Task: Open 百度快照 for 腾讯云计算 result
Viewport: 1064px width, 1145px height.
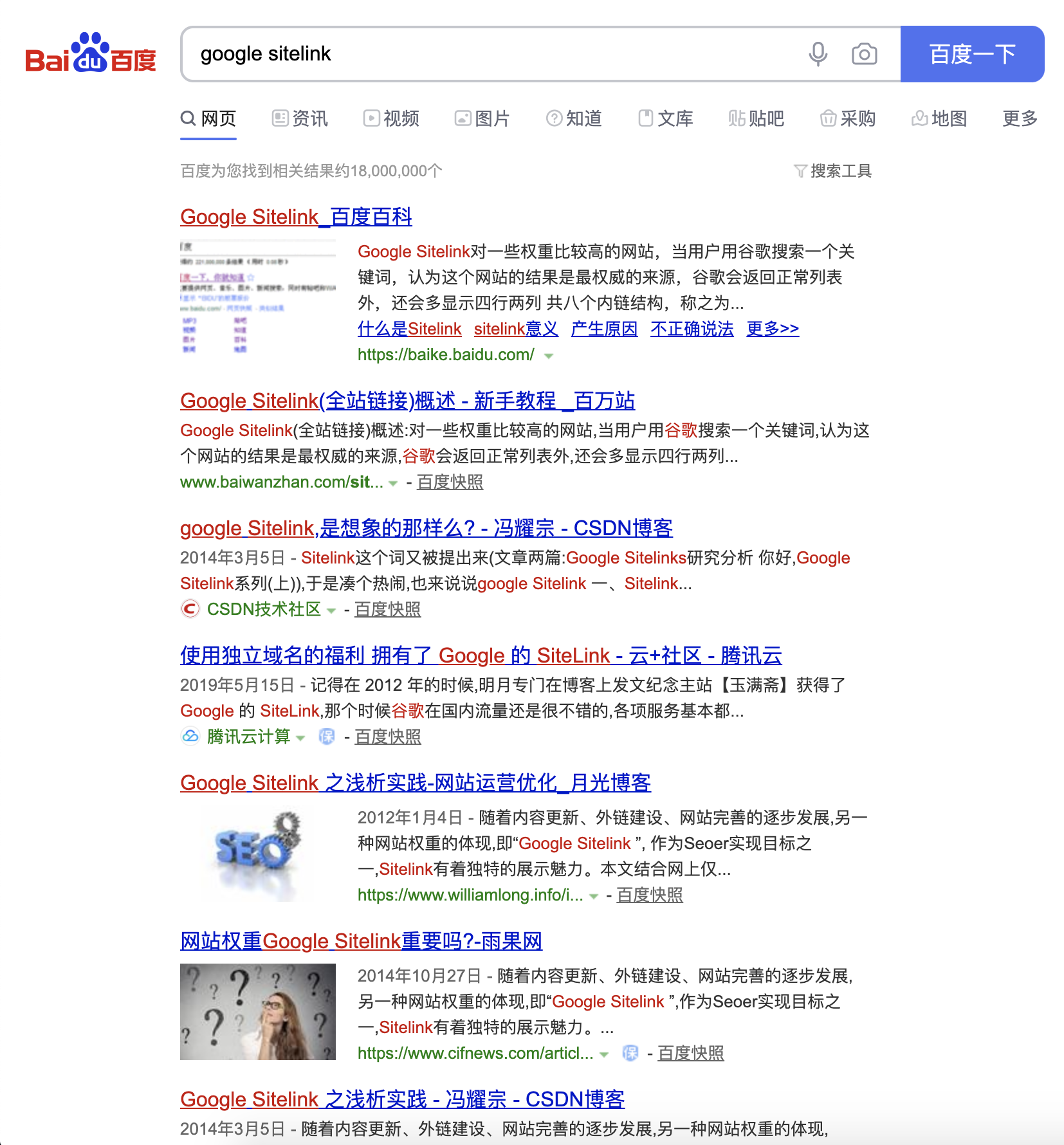Action: (x=388, y=737)
